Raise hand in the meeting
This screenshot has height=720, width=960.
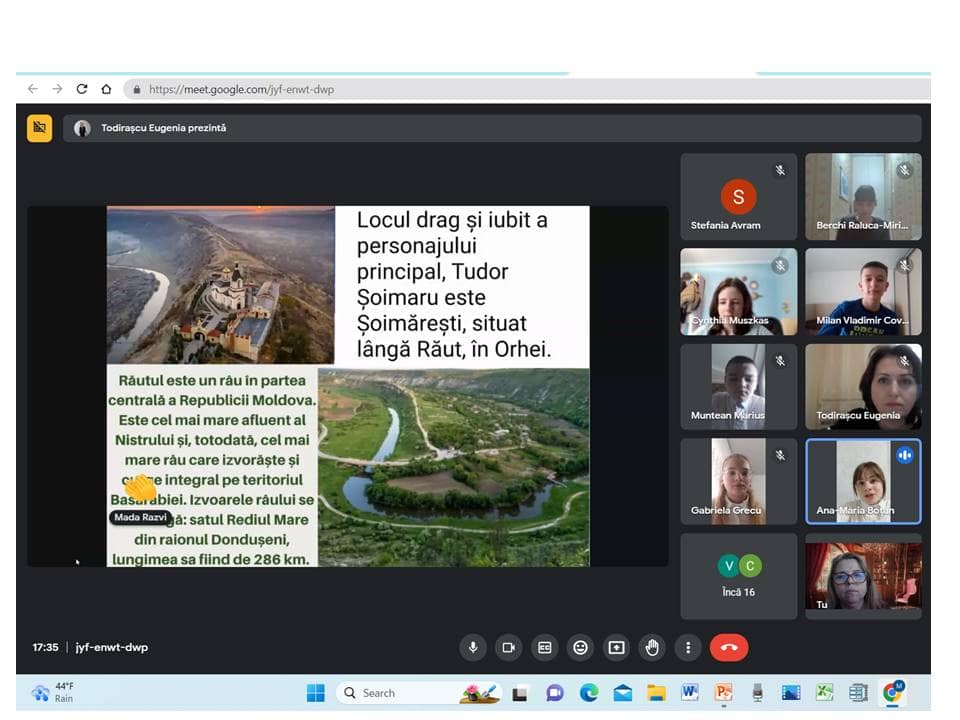[x=652, y=648]
